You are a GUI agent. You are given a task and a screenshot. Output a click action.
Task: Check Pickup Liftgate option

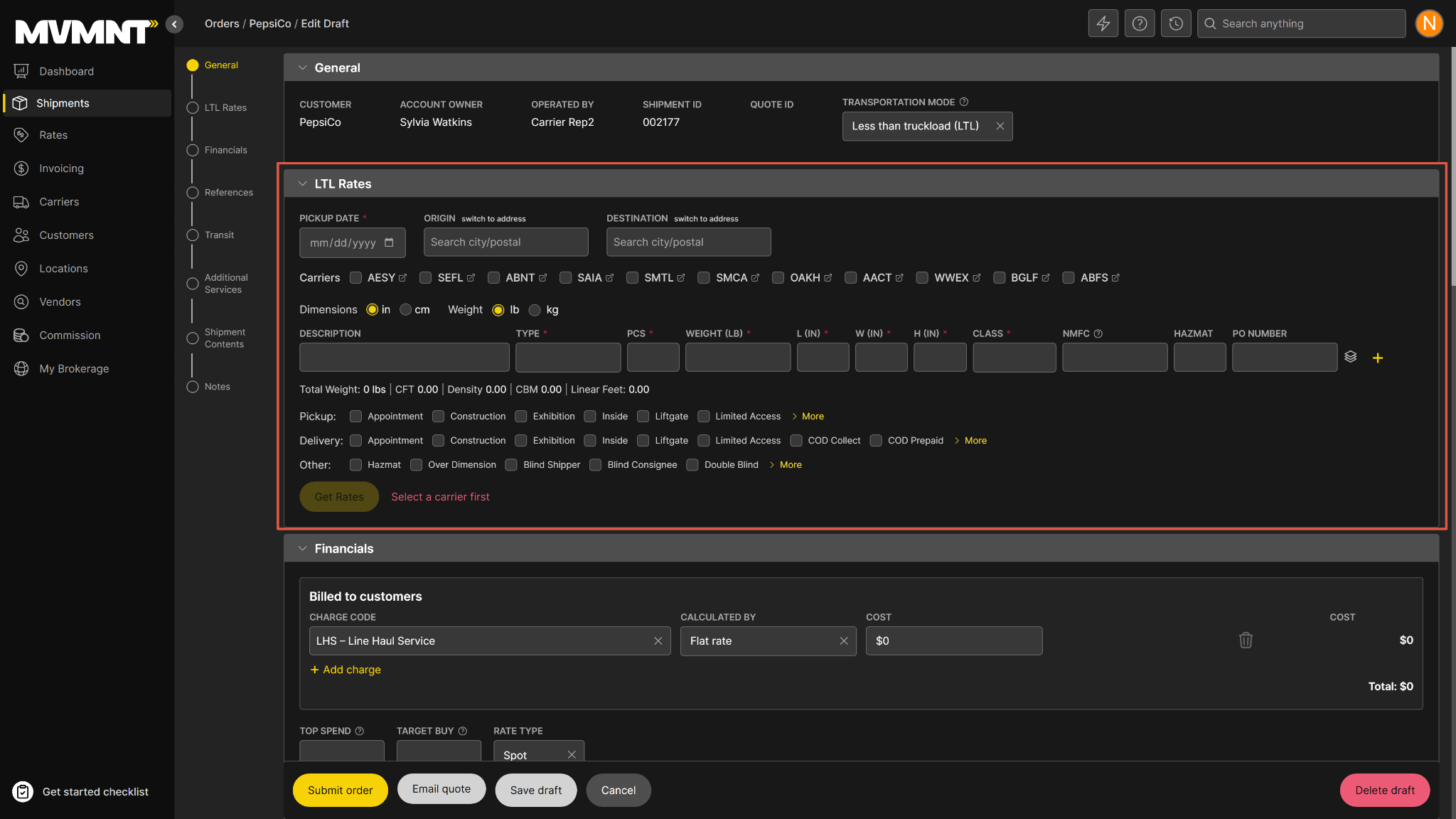[643, 416]
